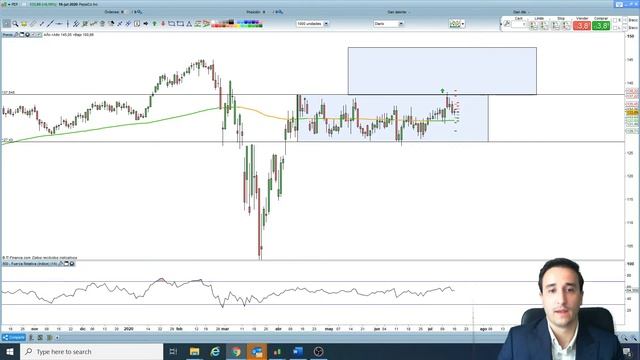This screenshot has width=640, height=360.
Task: Open the 1000 unidades dropdown
Action: [x=312, y=24]
